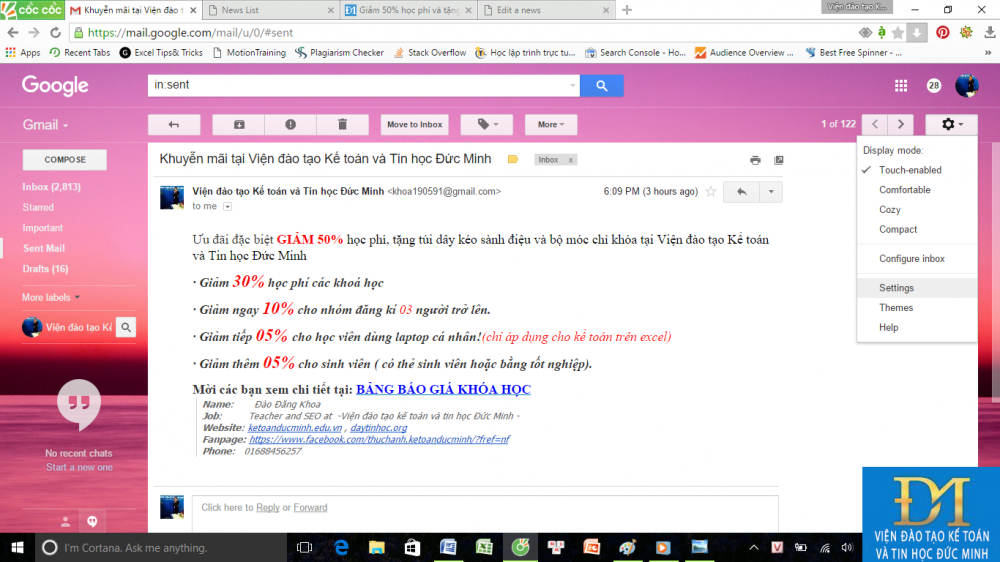Open the Starred folder
Screen dimensions: 1000x562
click(x=38, y=207)
